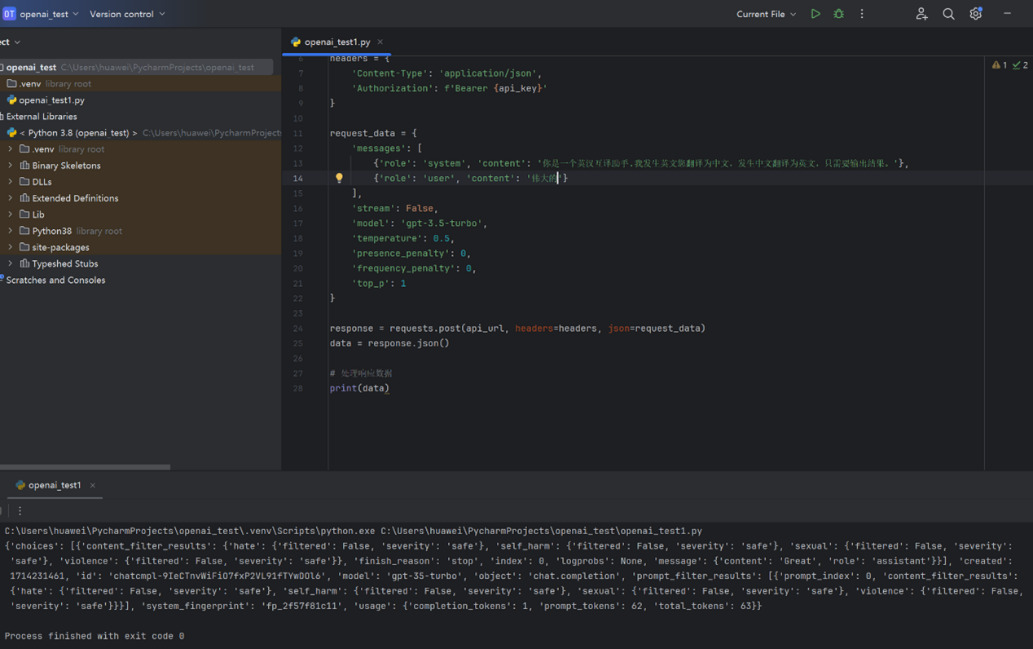Open the Version control dropdown
This screenshot has width=1033, height=649.
(x=127, y=14)
